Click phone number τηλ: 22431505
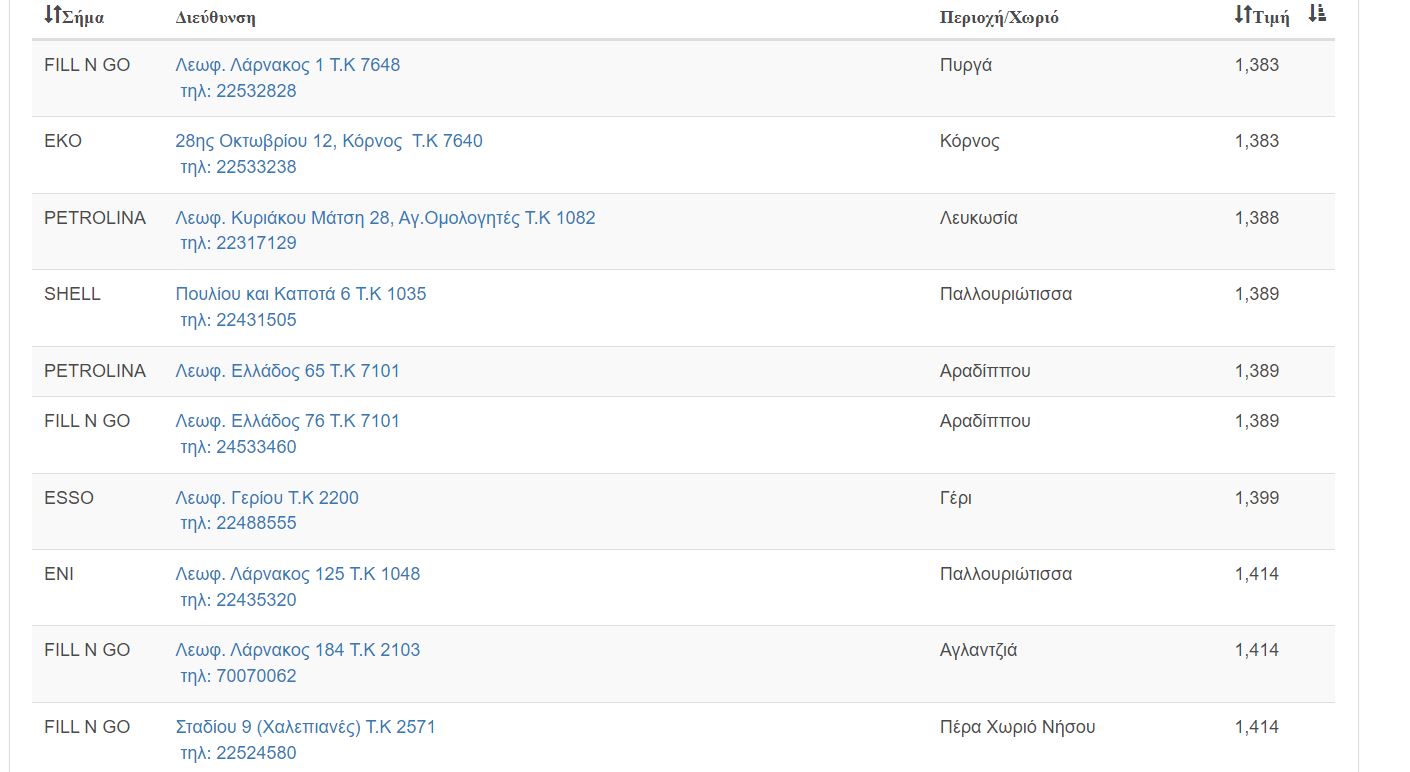Screen dimensions: 1410x772 tap(238, 320)
